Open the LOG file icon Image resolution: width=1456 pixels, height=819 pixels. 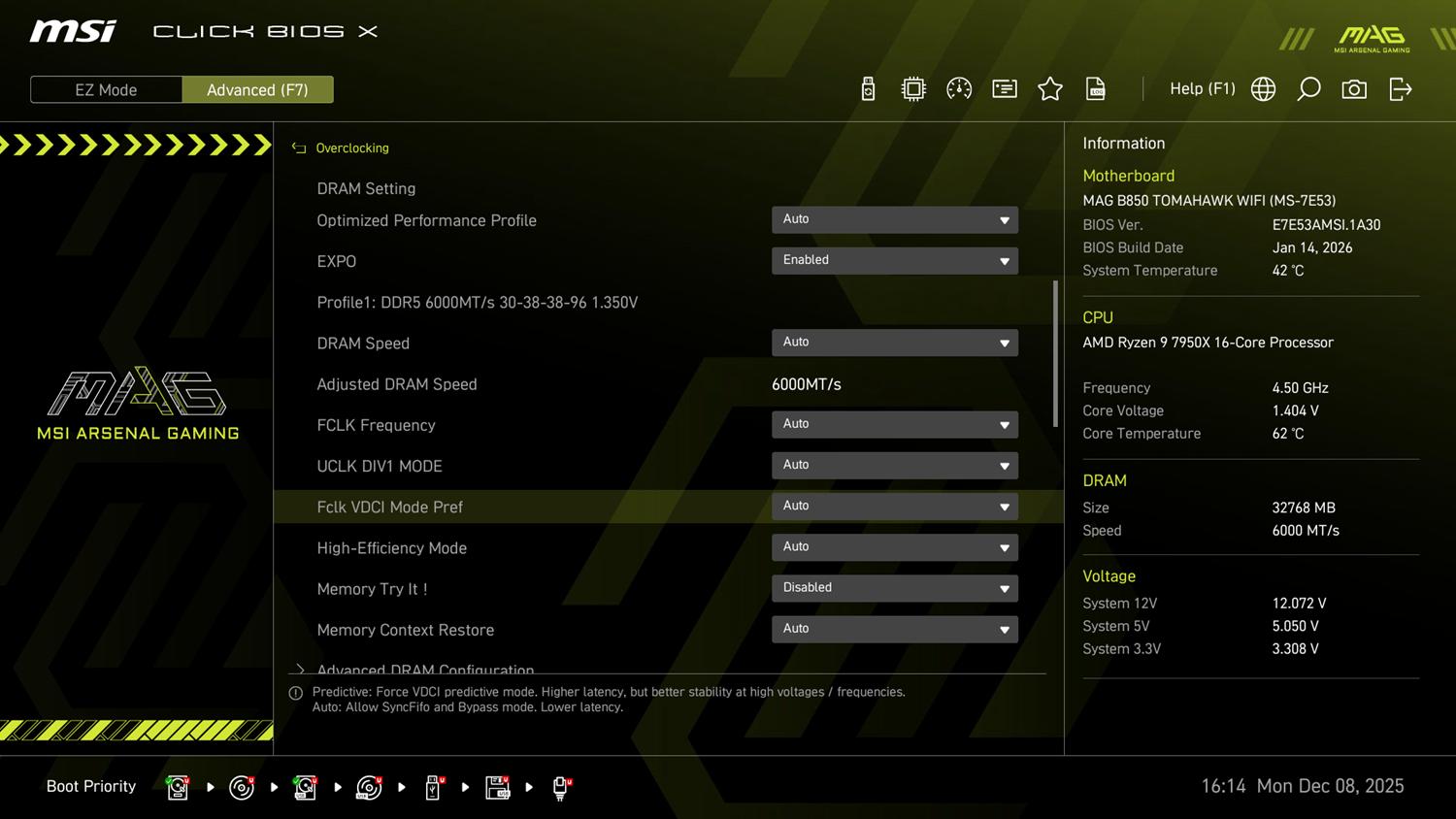pos(1096,89)
